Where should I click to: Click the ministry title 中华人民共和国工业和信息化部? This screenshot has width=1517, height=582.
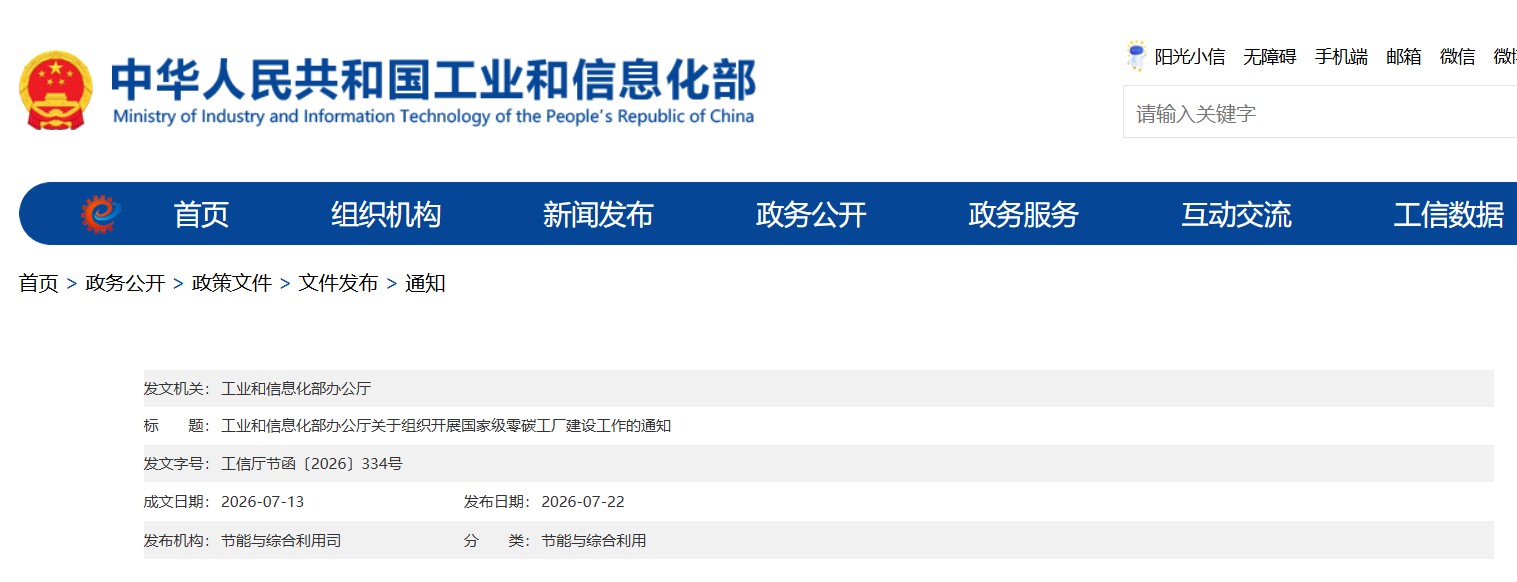[433, 80]
